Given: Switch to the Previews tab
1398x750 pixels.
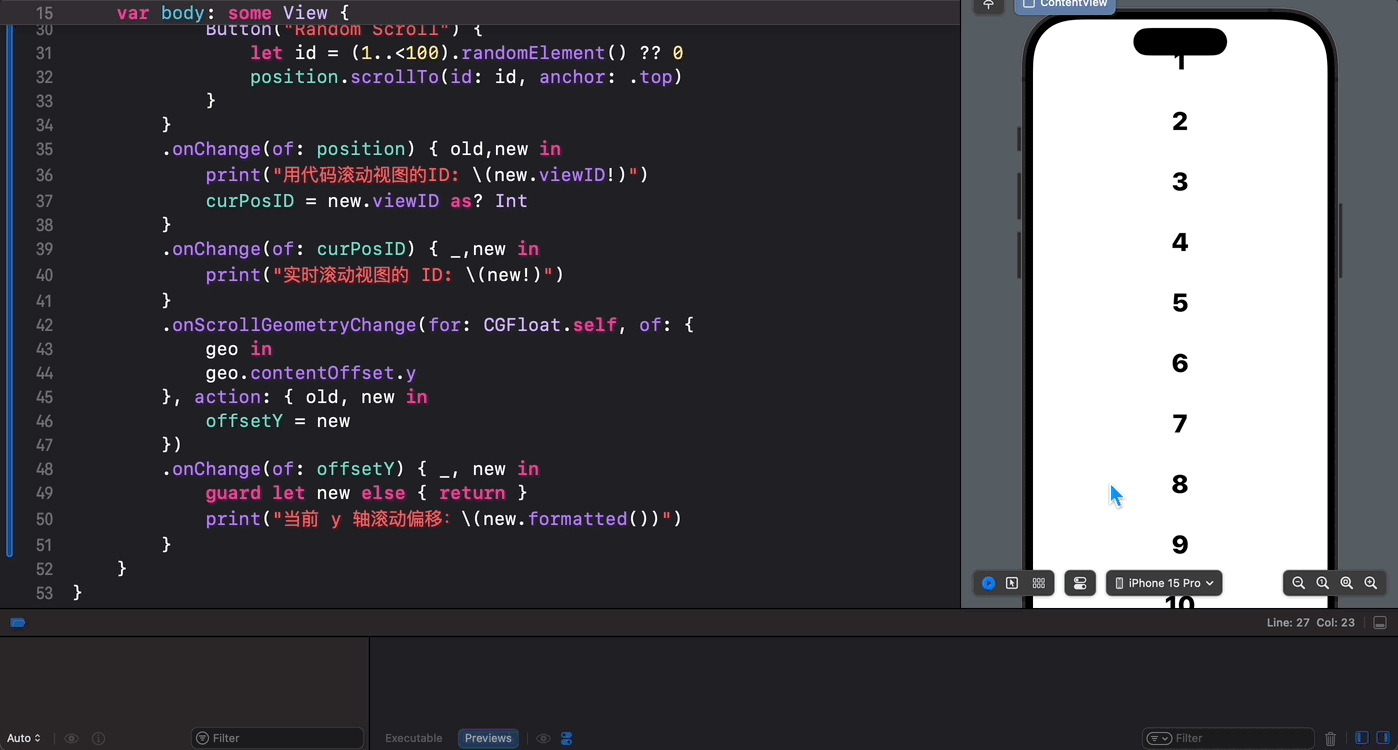Looking at the screenshot, I should tap(488, 738).
